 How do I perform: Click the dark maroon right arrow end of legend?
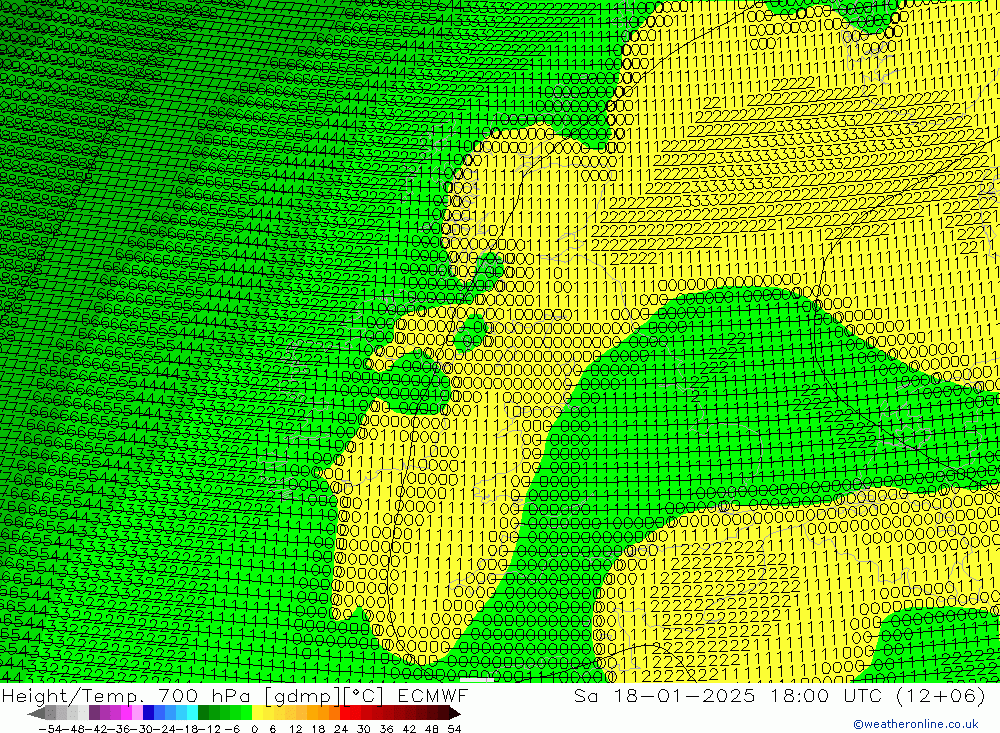(455, 714)
